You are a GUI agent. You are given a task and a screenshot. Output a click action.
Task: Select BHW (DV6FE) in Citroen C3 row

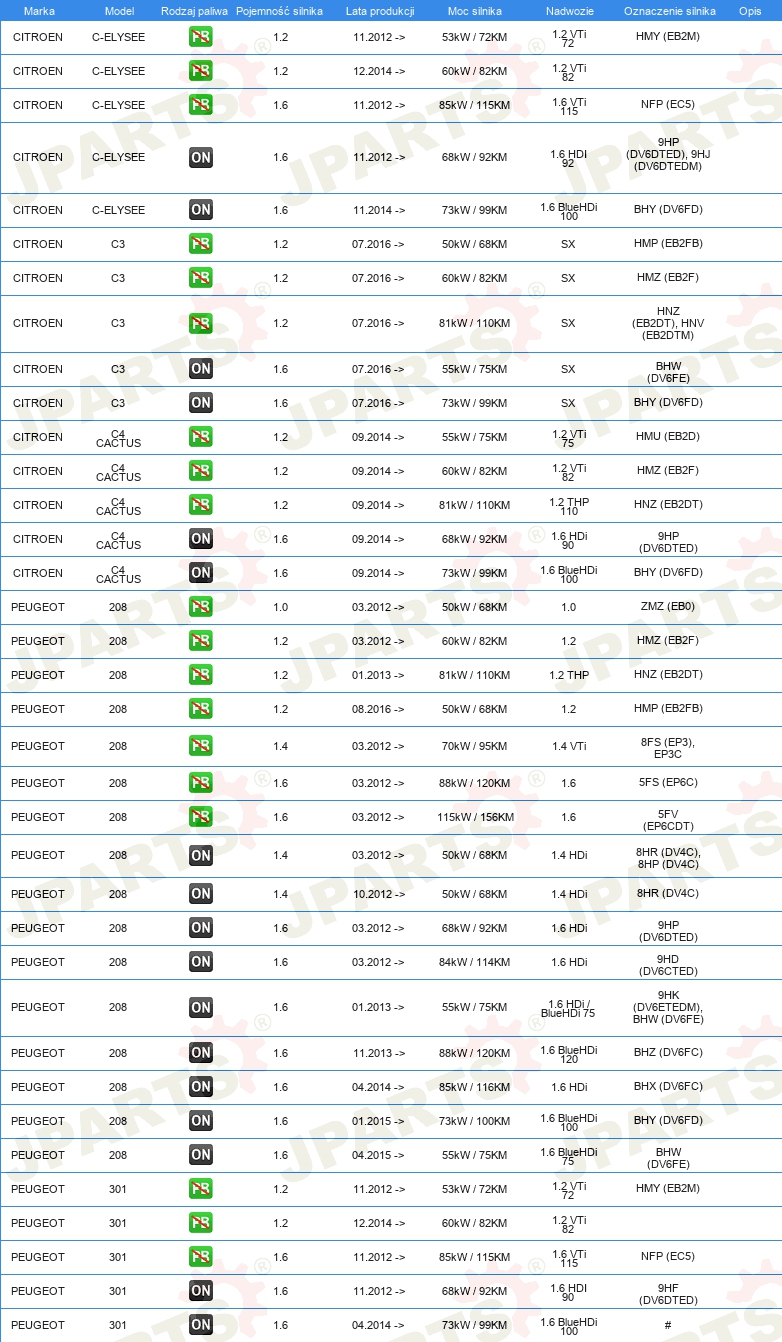[x=668, y=372]
